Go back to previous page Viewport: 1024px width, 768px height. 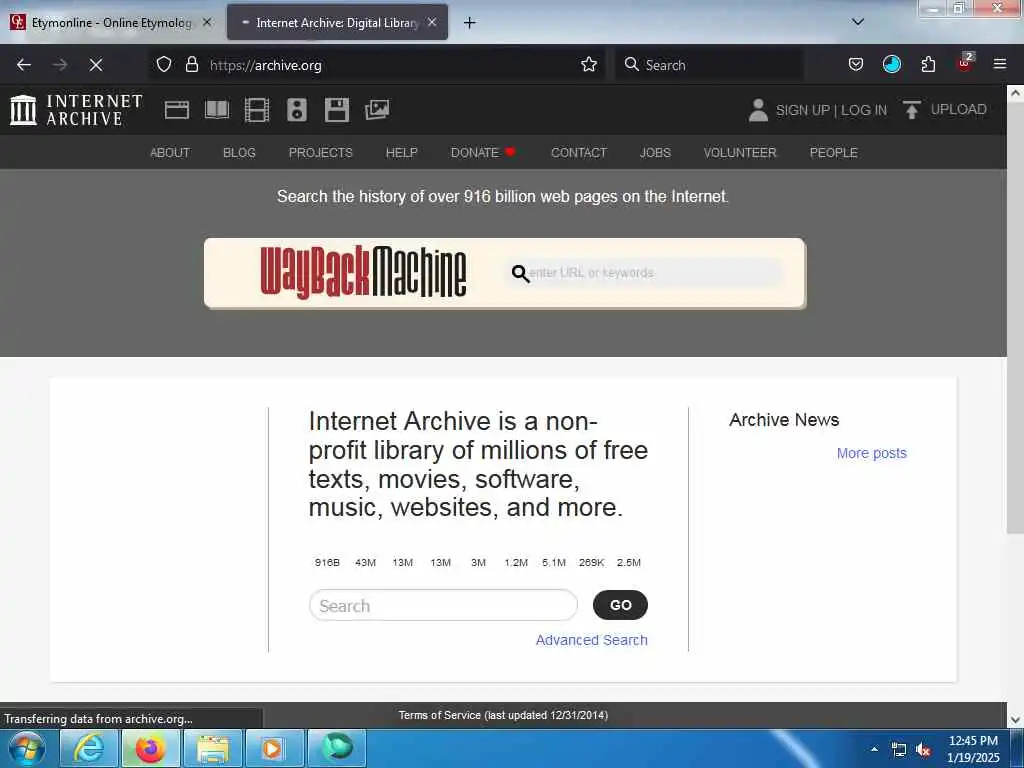pos(24,65)
